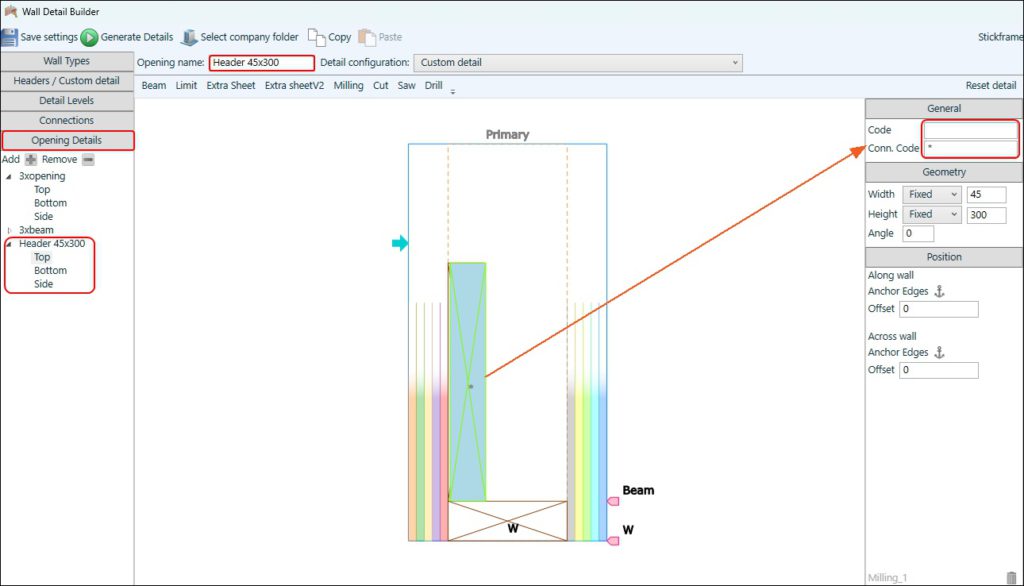
Task: Click the Milling_1 text at bottom
Action: point(887,578)
